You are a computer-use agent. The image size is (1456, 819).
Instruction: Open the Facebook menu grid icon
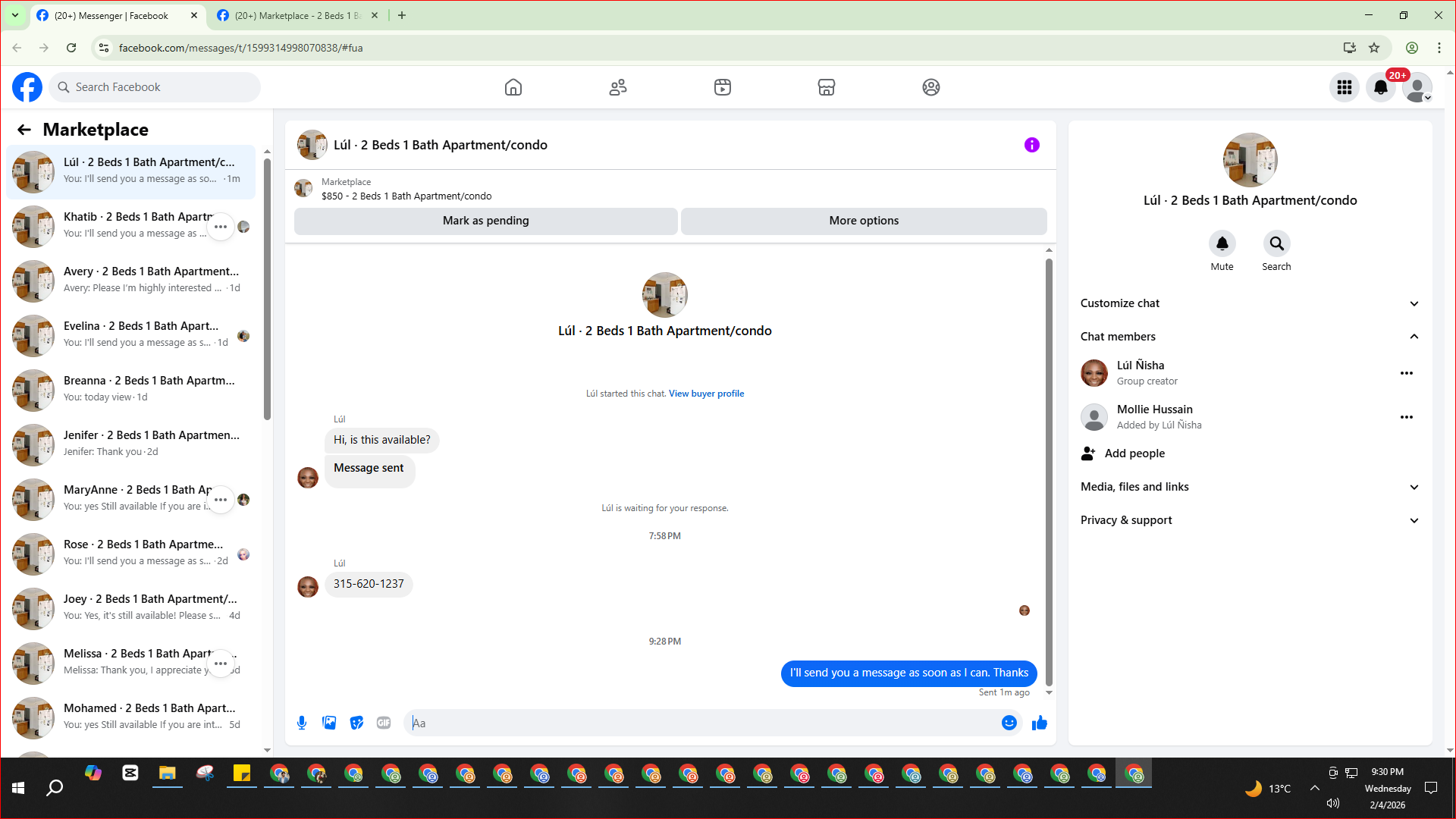coord(1344,87)
